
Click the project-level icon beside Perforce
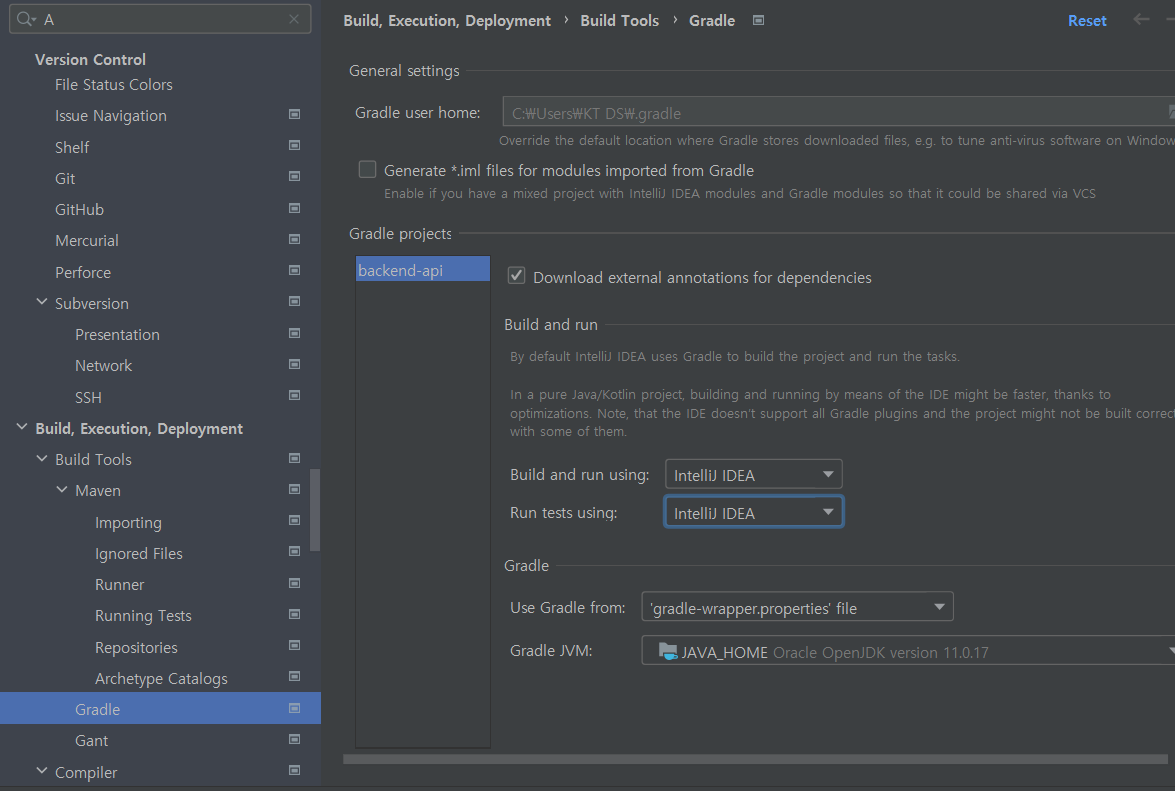coord(294,270)
